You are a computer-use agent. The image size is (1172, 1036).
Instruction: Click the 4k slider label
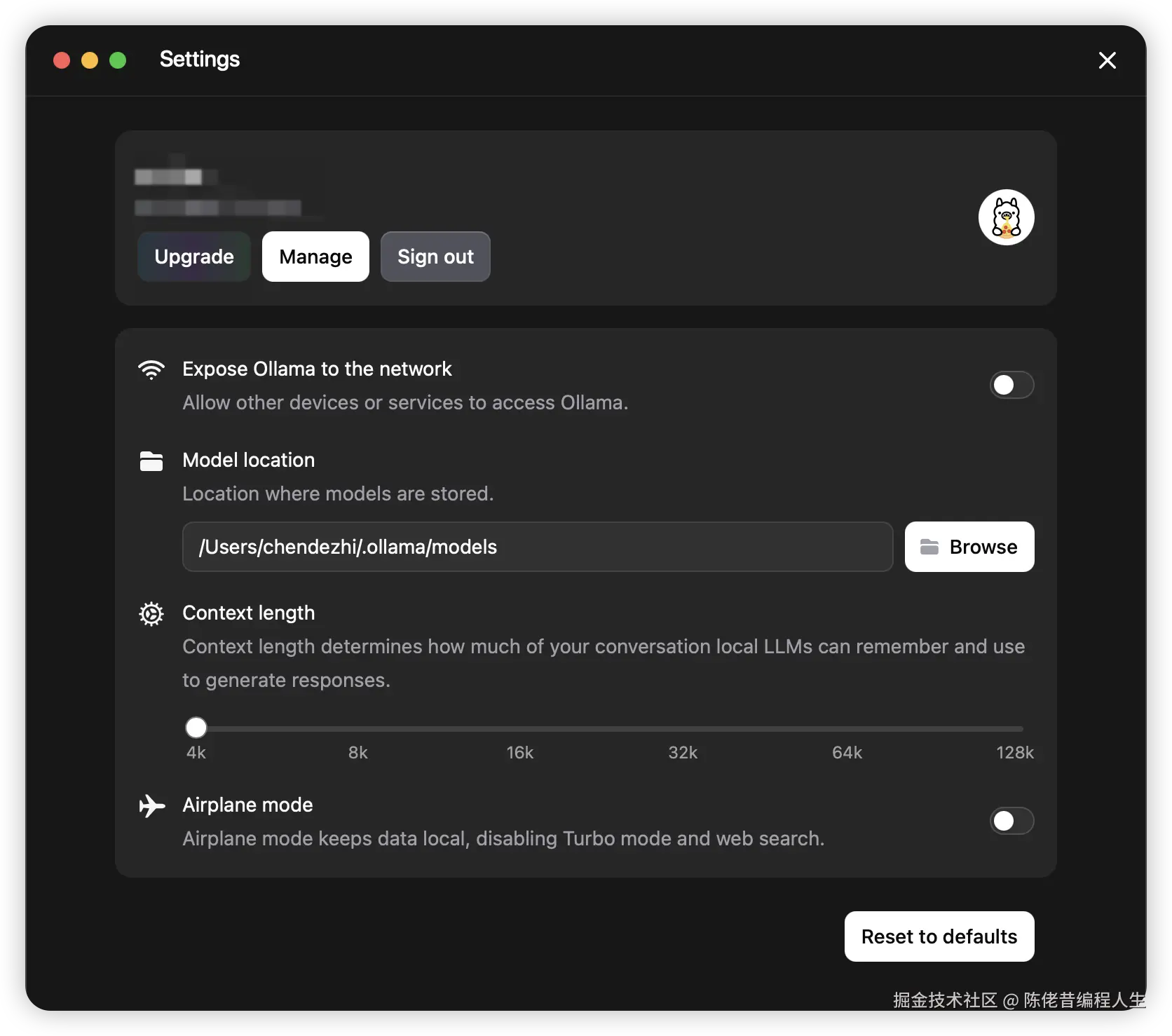click(x=196, y=753)
